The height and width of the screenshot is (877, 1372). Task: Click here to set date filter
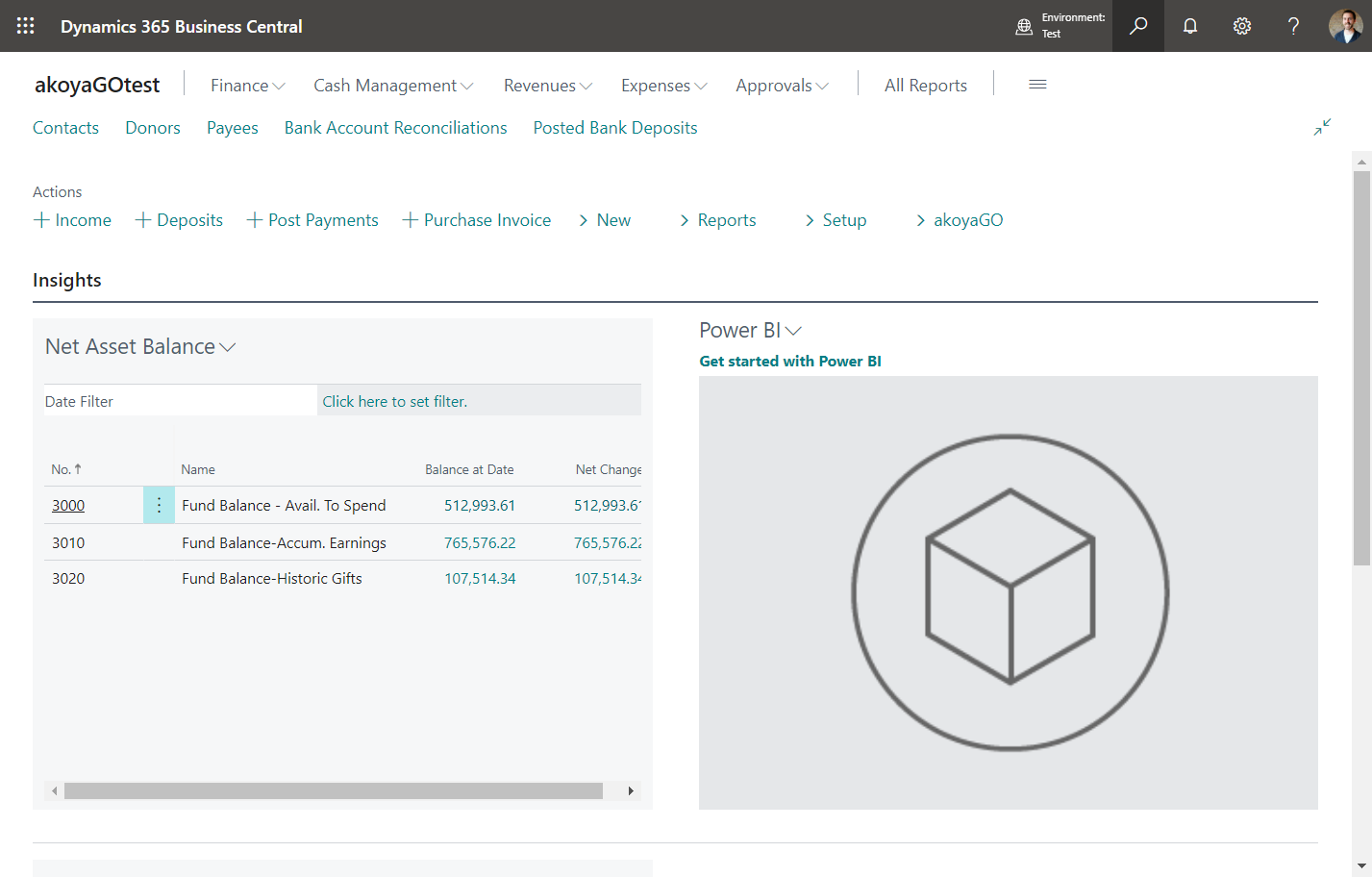pyautogui.click(x=395, y=402)
